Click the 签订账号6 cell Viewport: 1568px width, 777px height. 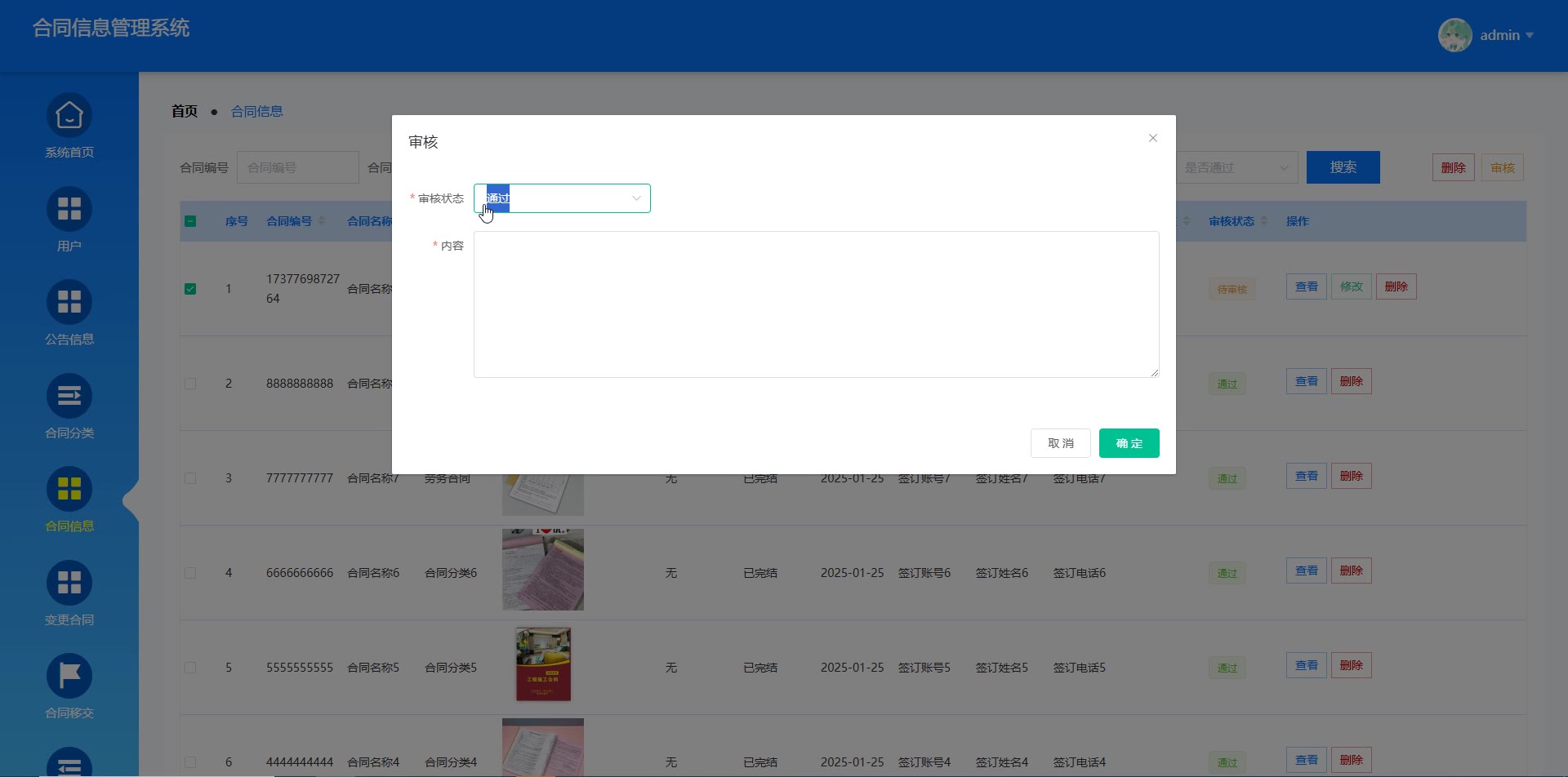pyautogui.click(x=924, y=573)
